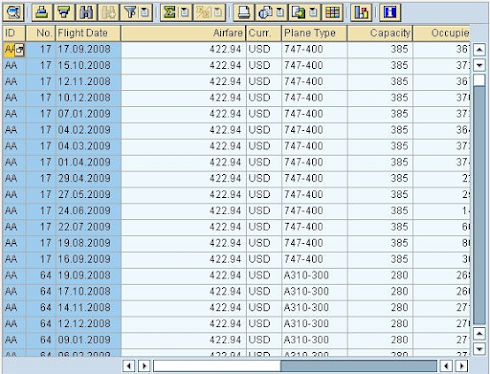Screen dimensions: 490x374
Task: Select flight date 19.08.2009 cell
Action: tap(88, 244)
